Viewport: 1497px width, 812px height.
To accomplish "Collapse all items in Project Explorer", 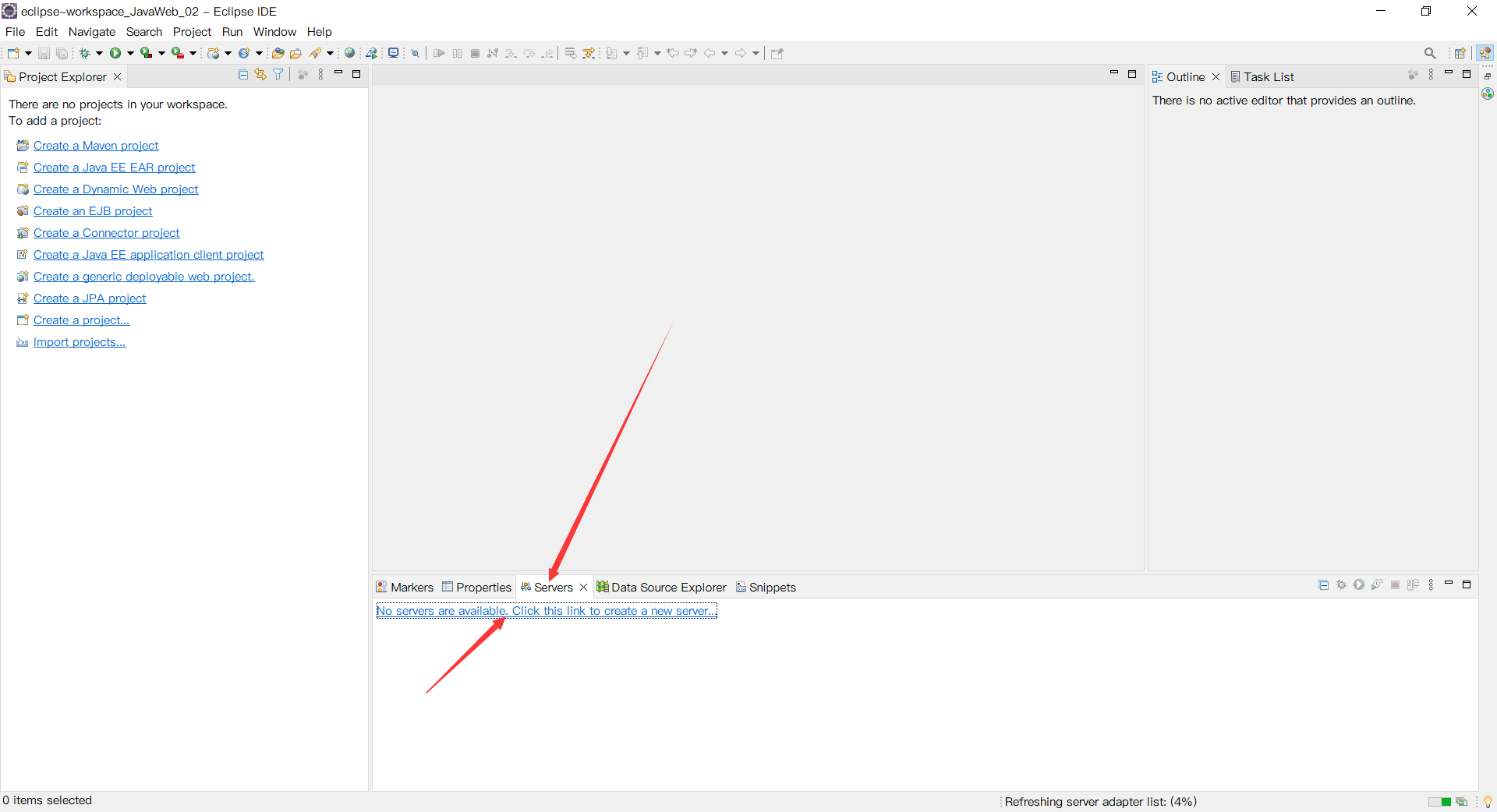I will [x=243, y=74].
